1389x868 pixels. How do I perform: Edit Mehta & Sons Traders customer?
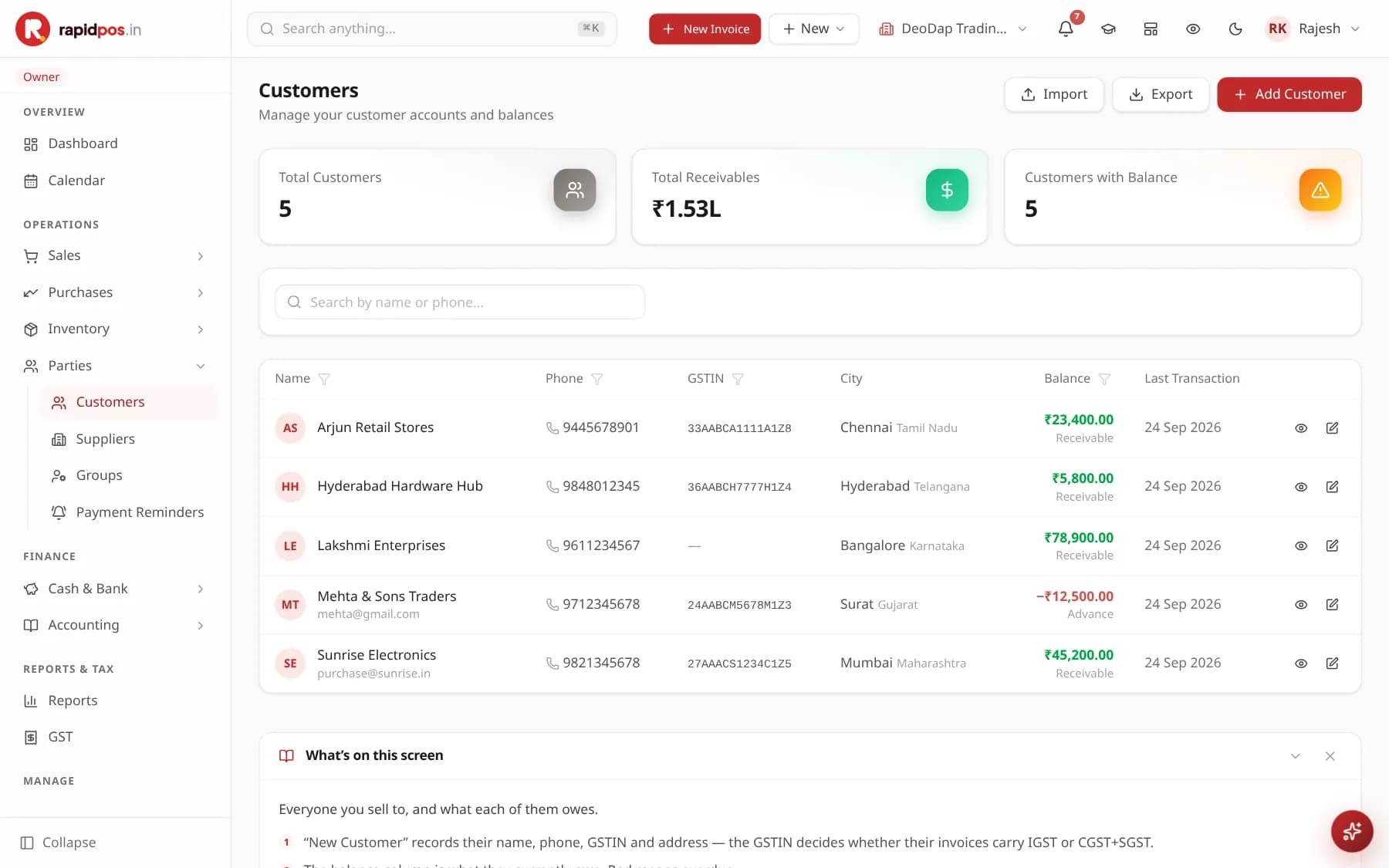pyautogui.click(x=1332, y=604)
